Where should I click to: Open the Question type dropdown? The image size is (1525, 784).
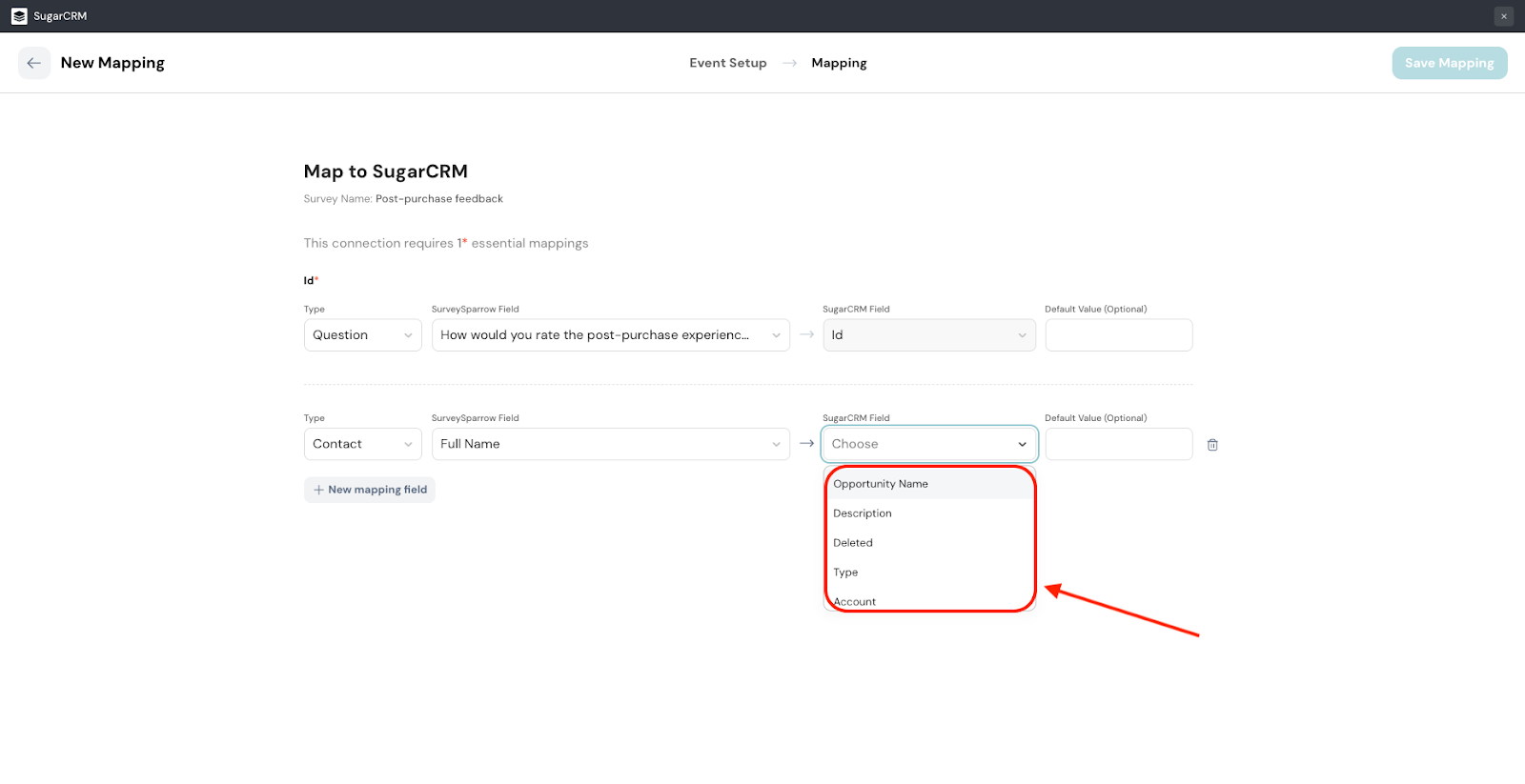(x=362, y=335)
